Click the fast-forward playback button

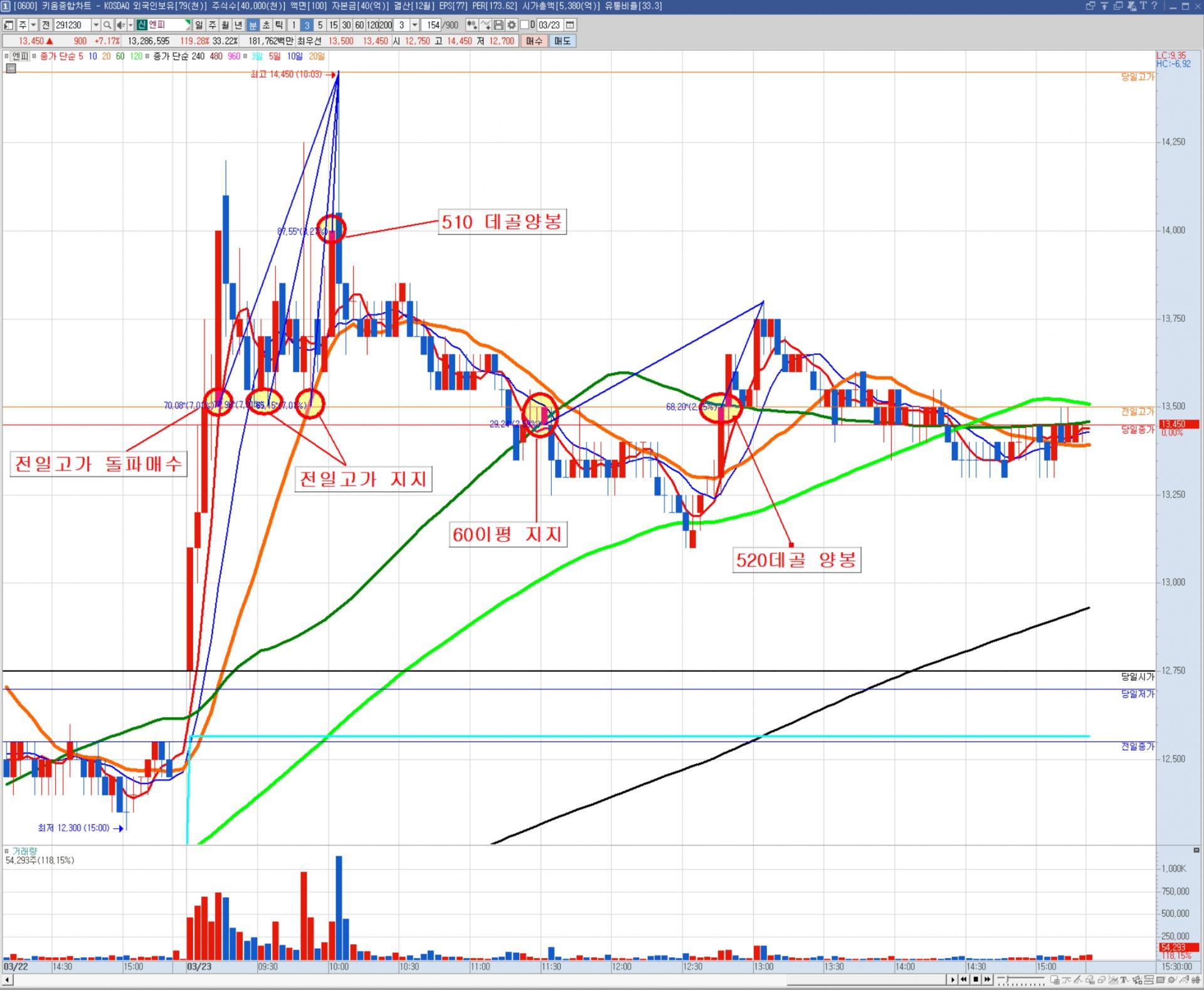988,979
